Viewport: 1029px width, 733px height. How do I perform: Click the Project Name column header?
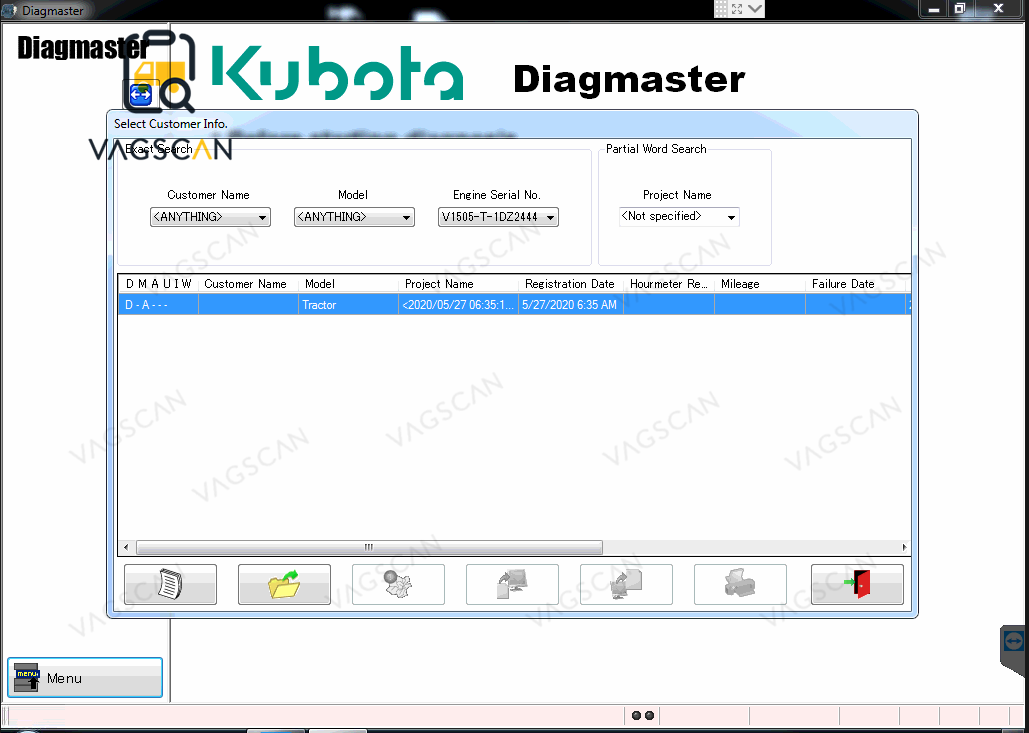(439, 284)
